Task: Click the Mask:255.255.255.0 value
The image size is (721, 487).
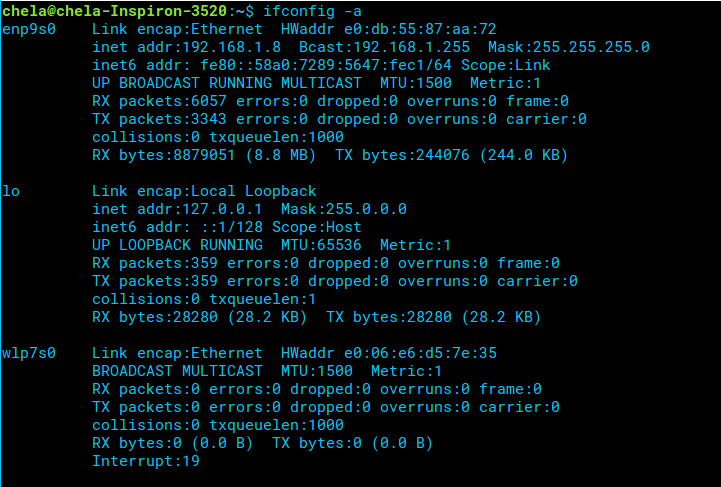Action: pos(569,47)
